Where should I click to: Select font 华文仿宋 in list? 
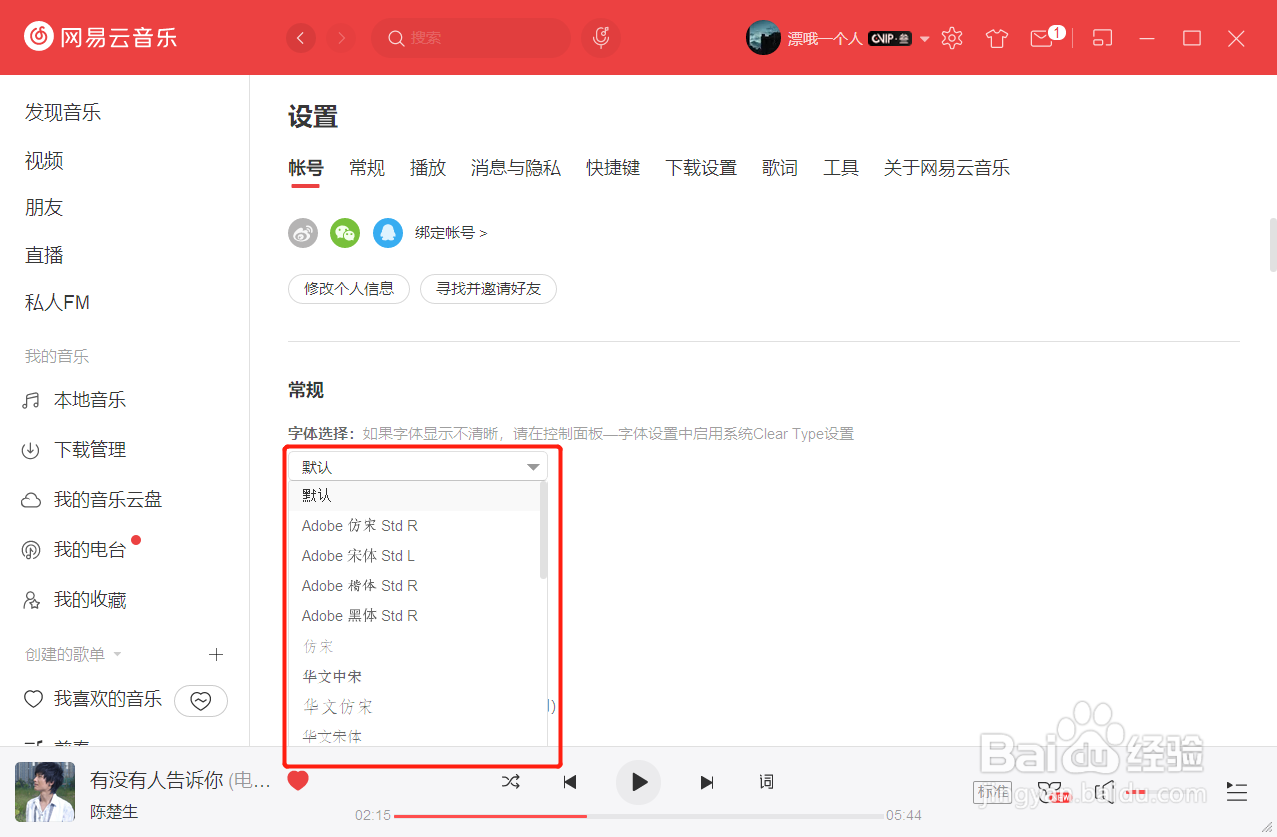pyautogui.click(x=414, y=707)
